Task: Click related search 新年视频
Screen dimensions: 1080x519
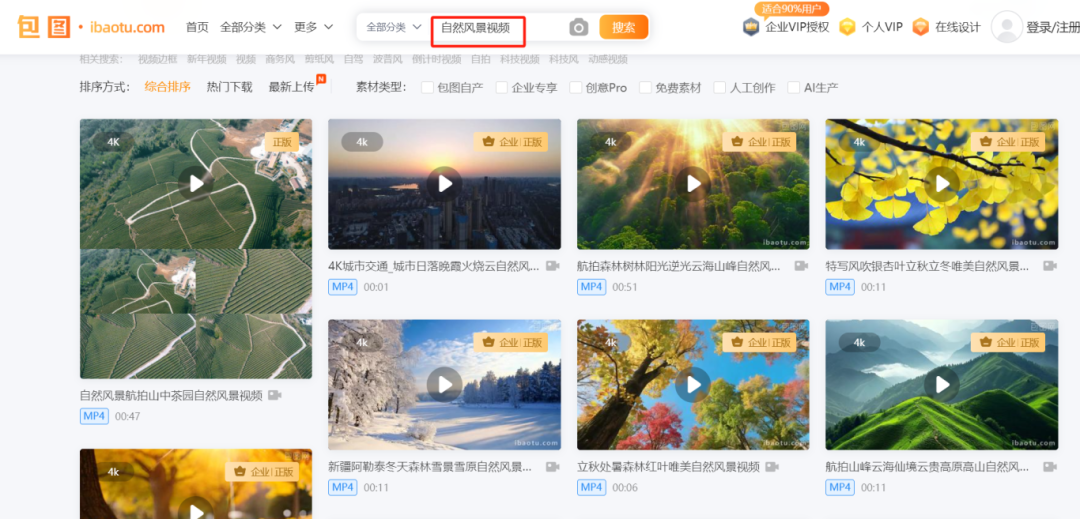Action: [x=207, y=60]
